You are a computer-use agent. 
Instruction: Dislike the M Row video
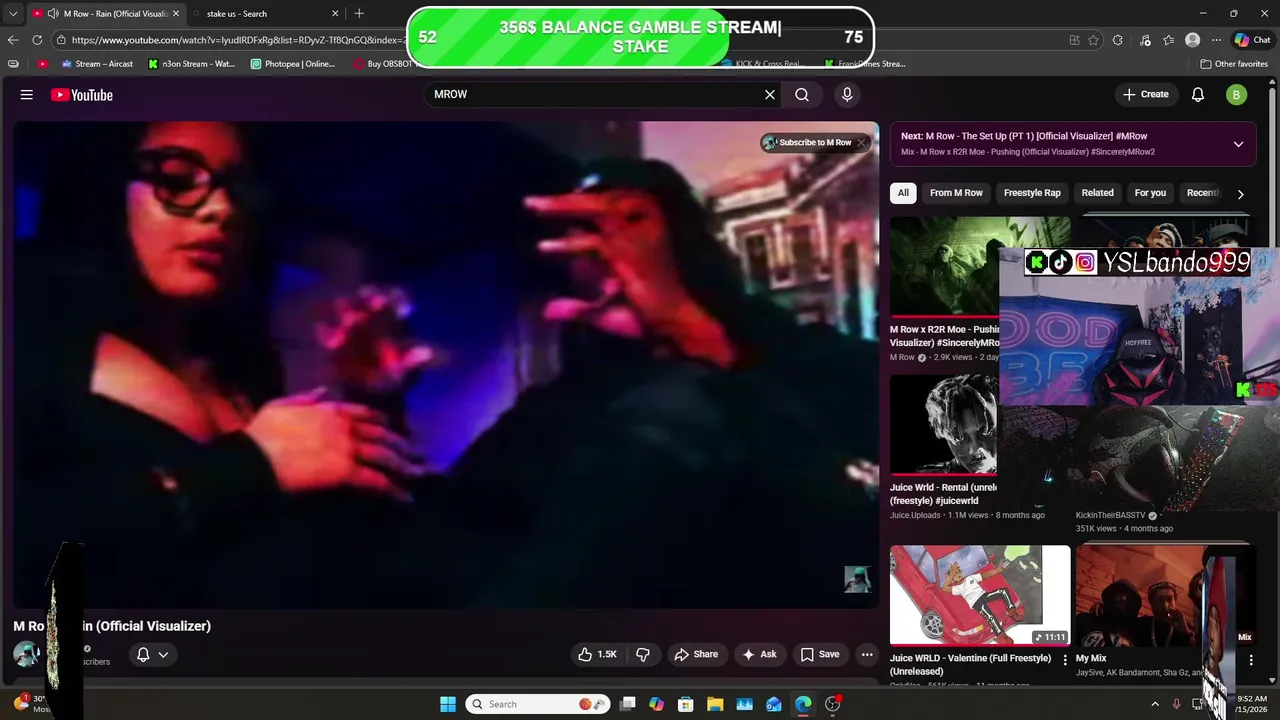643,654
